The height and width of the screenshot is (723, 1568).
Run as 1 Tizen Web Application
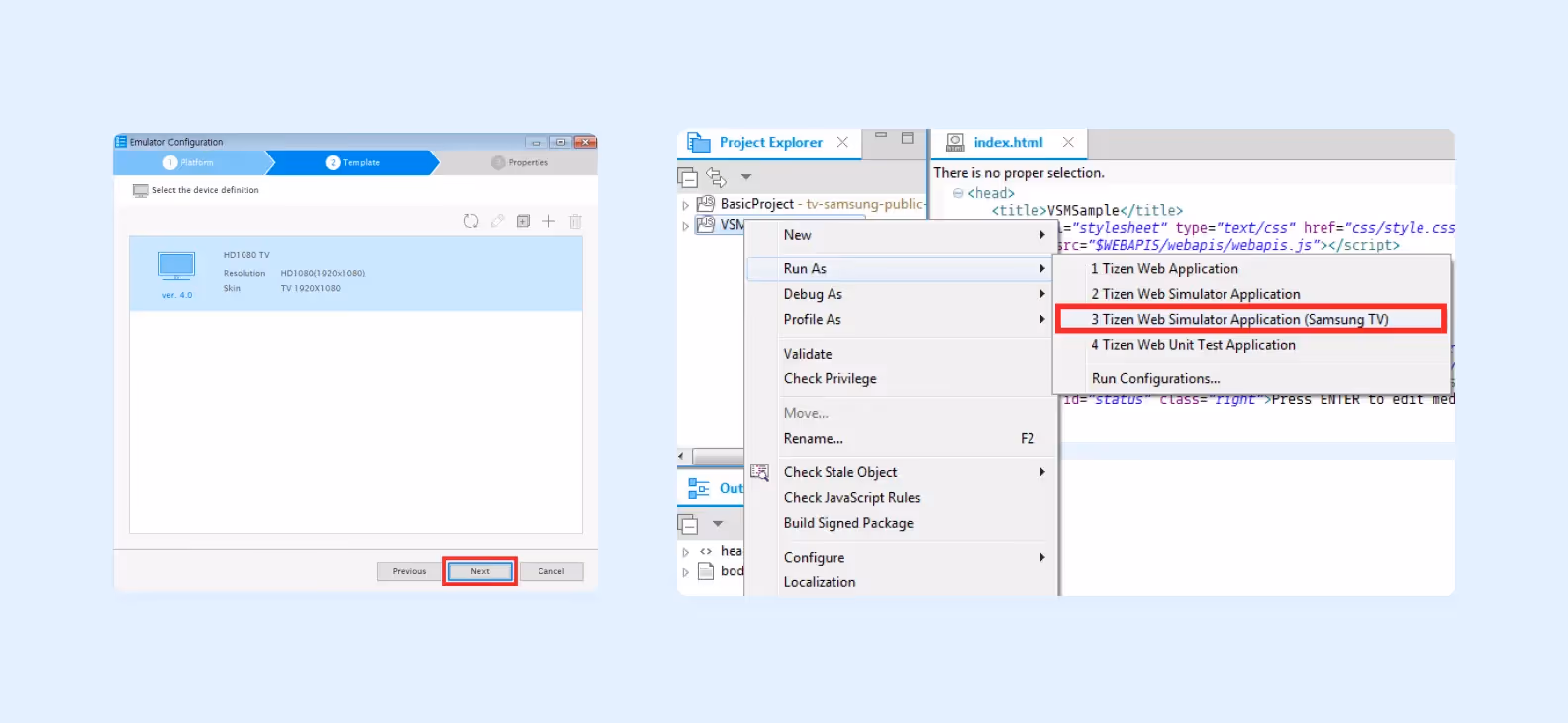pyautogui.click(x=1252, y=268)
